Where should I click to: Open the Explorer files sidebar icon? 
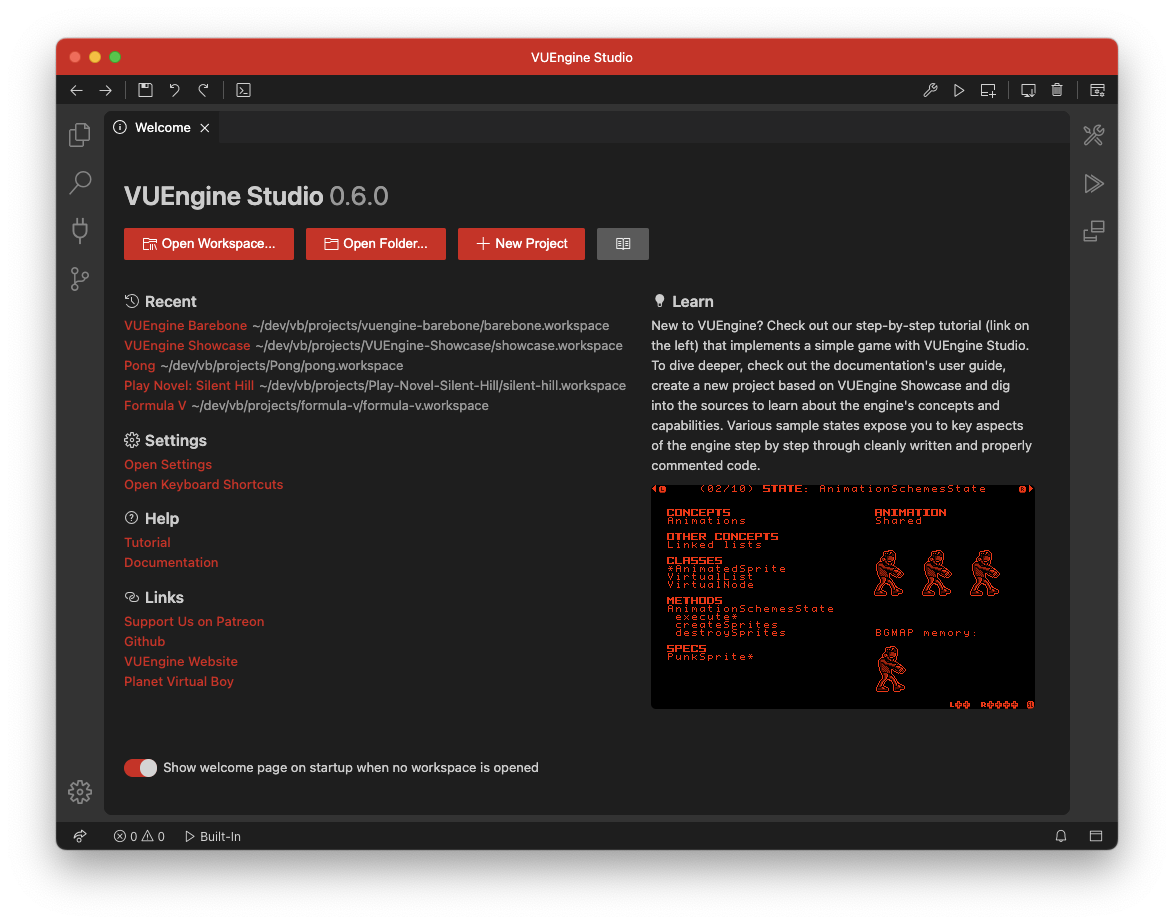(80, 135)
